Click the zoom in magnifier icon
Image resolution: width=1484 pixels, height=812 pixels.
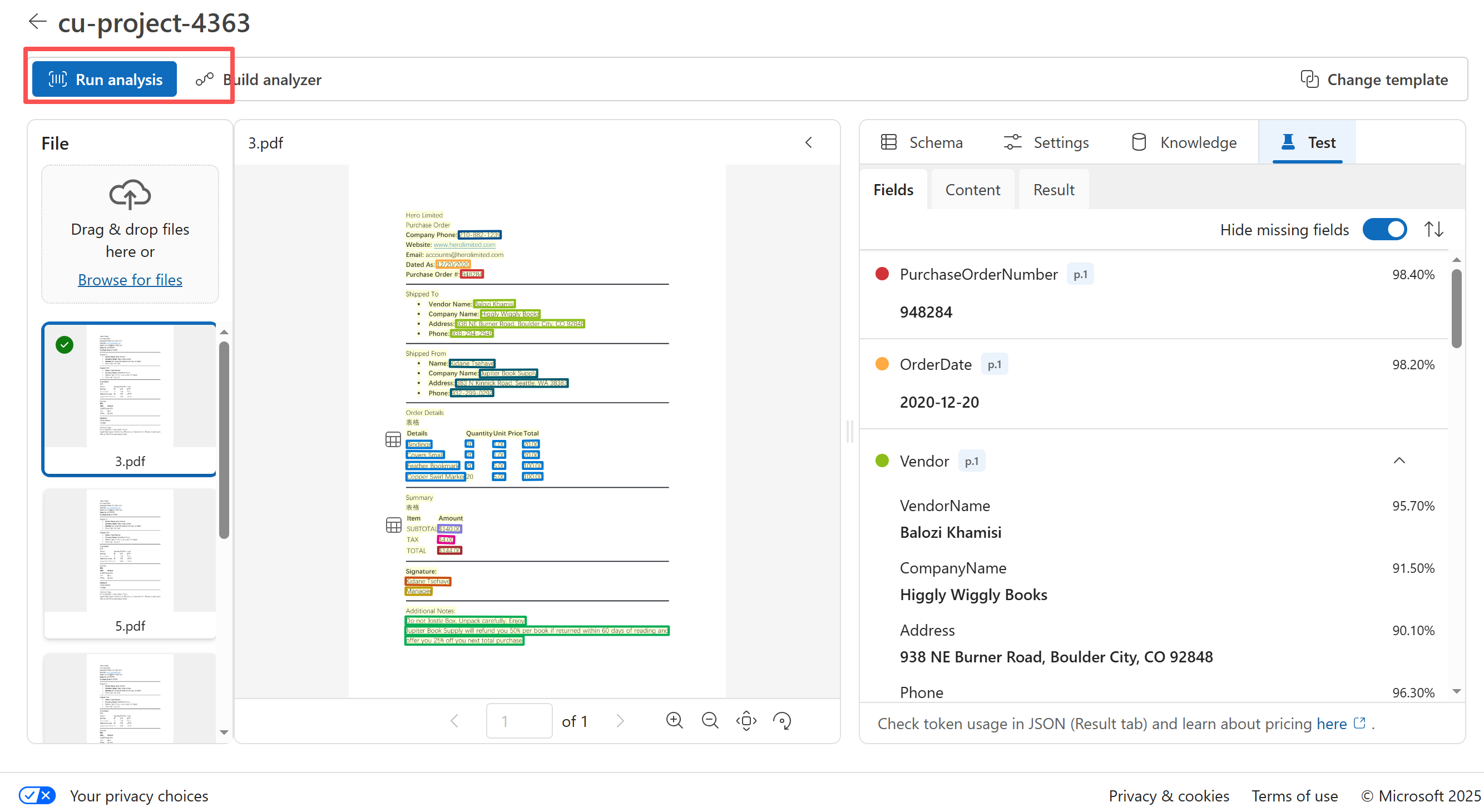(x=674, y=720)
